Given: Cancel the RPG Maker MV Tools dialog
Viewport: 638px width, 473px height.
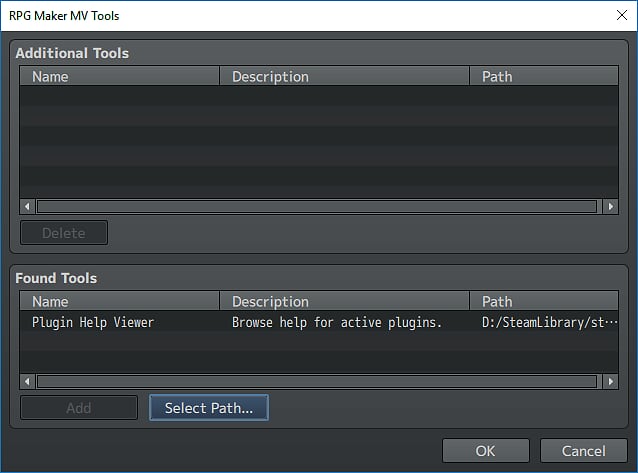Looking at the screenshot, I should pos(583,451).
